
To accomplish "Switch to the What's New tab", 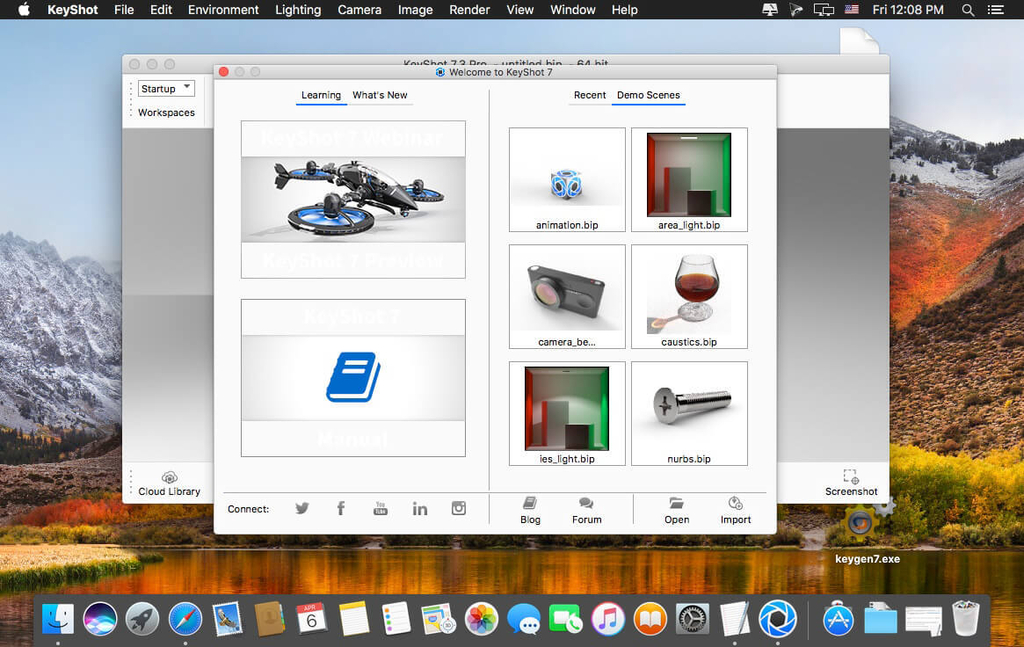I will click(x=380, y=95).
